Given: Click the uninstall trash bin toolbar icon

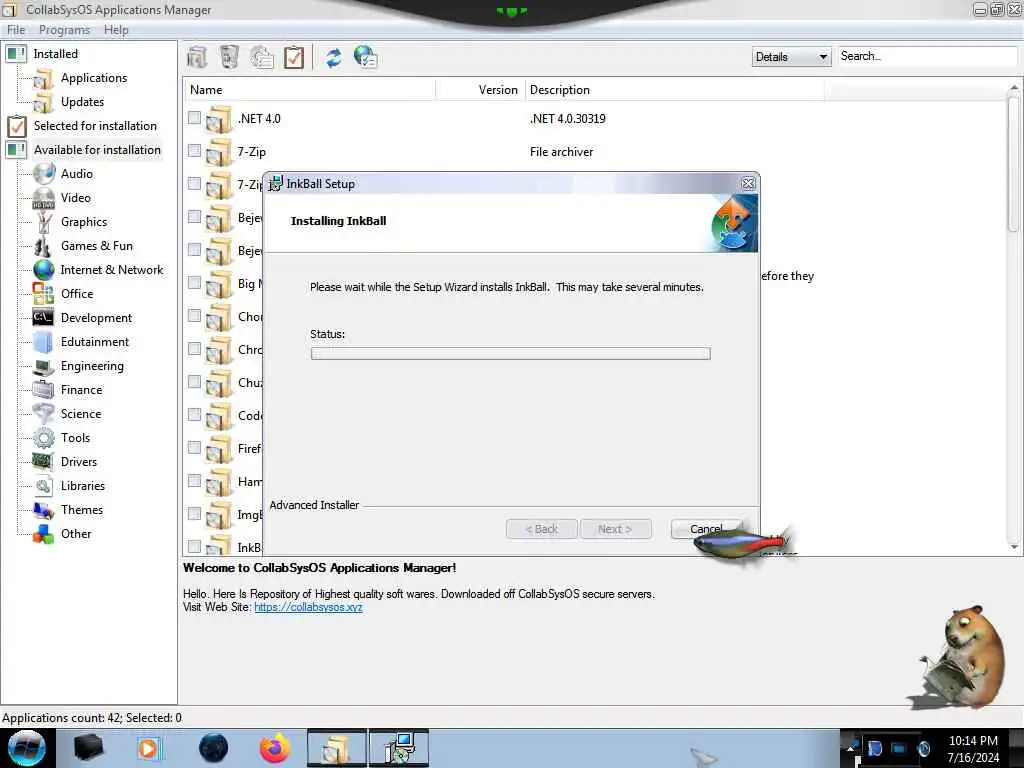Looking at the screenshot, I should click(x=229, y=57).
